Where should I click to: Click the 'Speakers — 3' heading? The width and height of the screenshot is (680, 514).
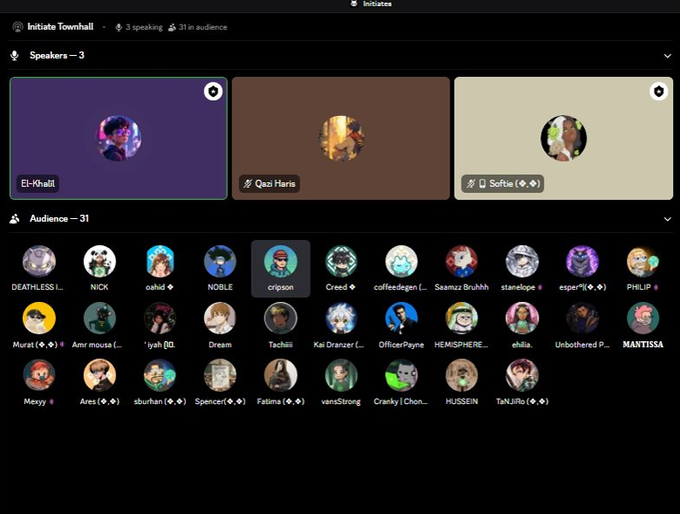(57, 56)
